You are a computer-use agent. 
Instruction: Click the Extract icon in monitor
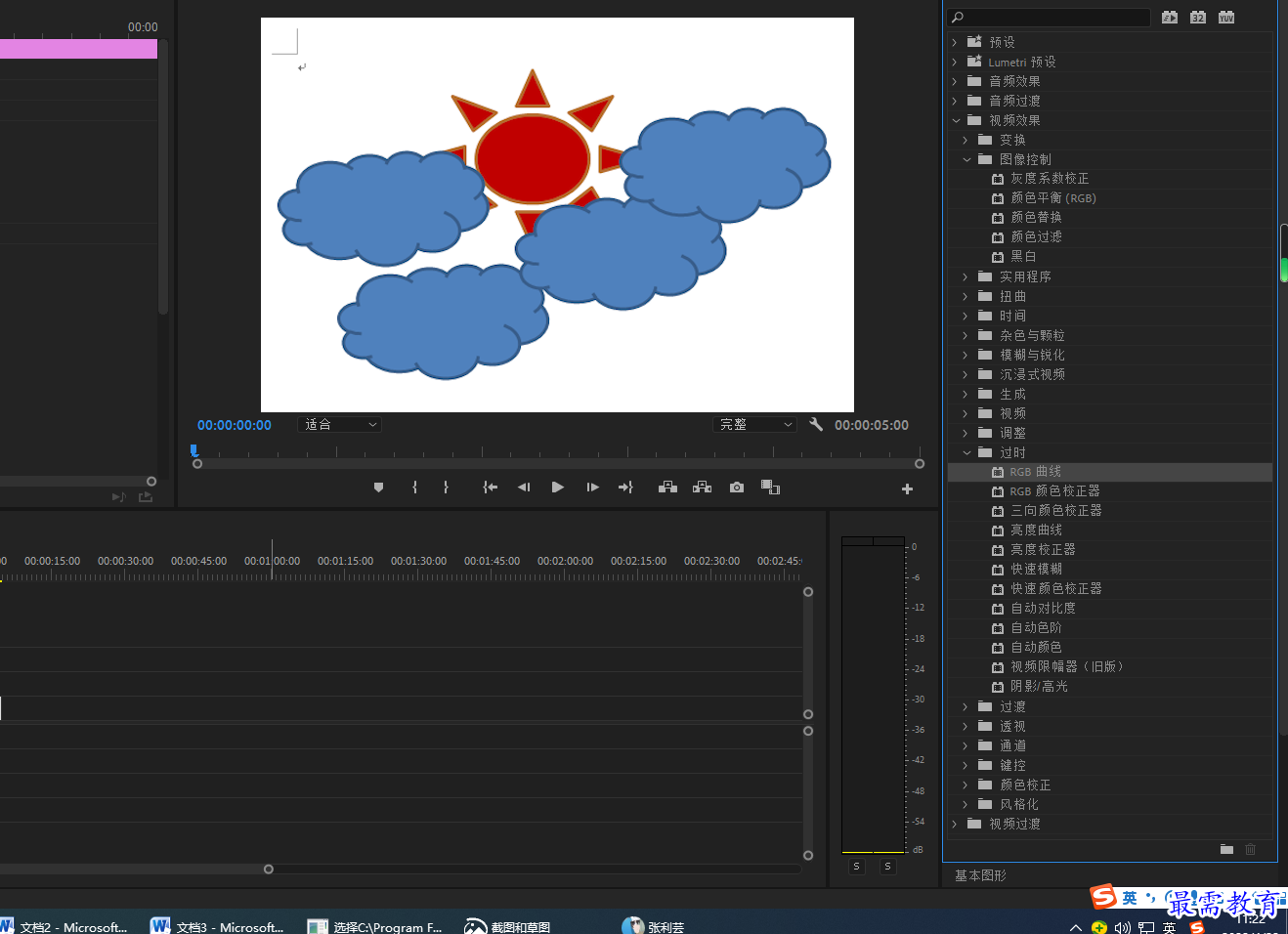(x=703, y=488)
